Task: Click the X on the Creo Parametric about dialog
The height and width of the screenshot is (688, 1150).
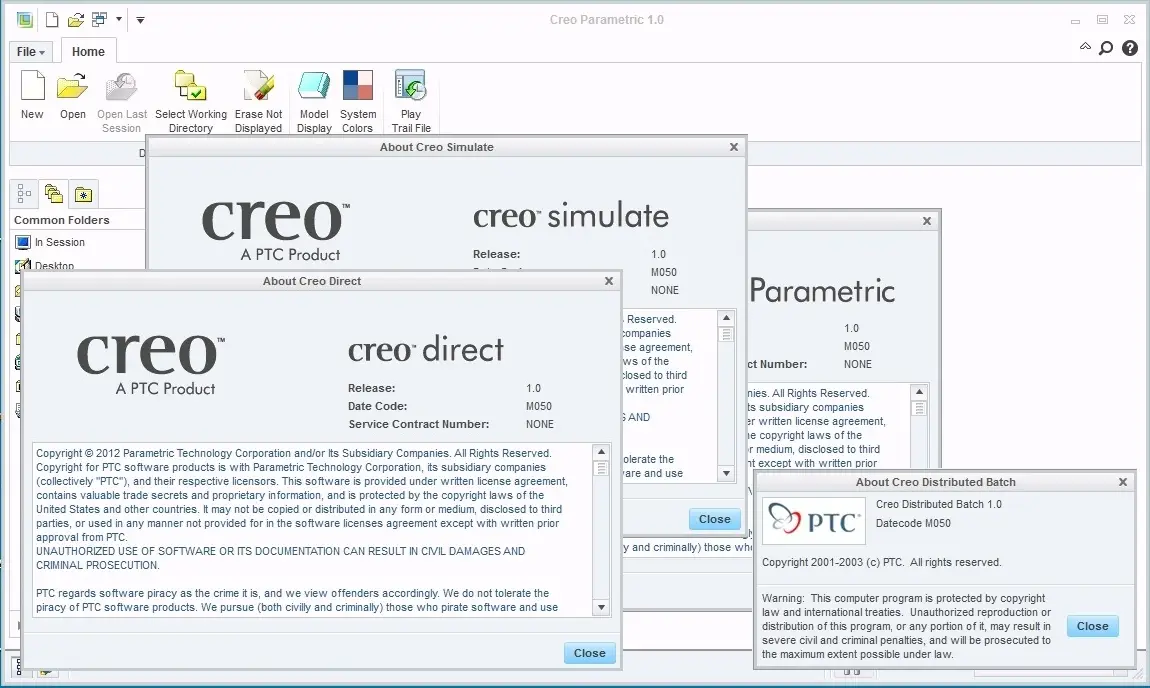Action: [x=927, y=221]
